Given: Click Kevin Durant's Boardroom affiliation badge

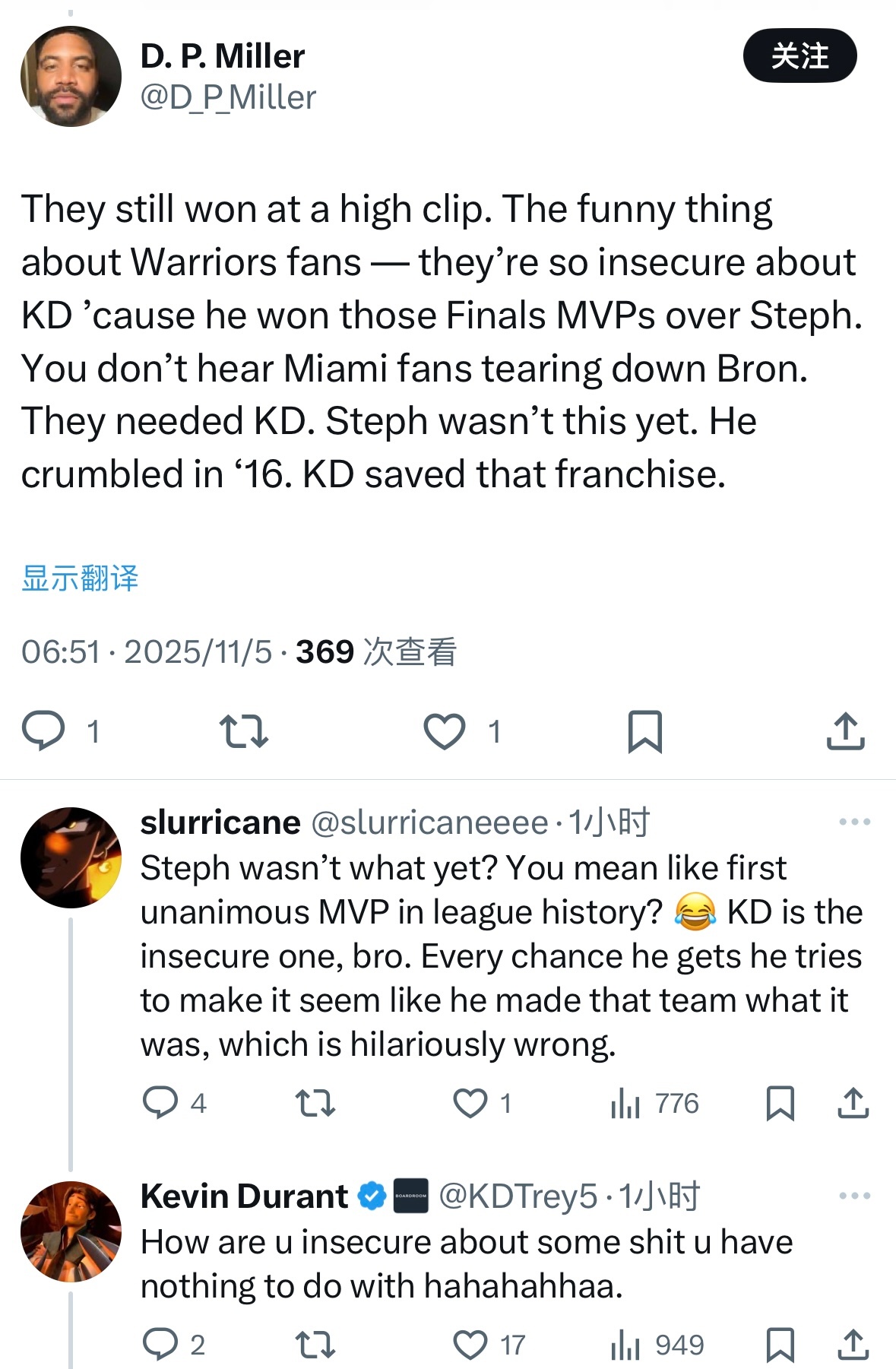Looking at the screenshot, I should [x=410, y=1196].
